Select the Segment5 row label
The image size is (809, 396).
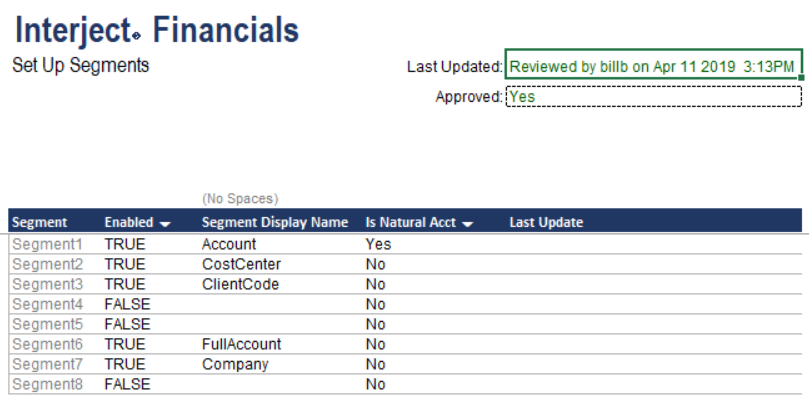47,324
